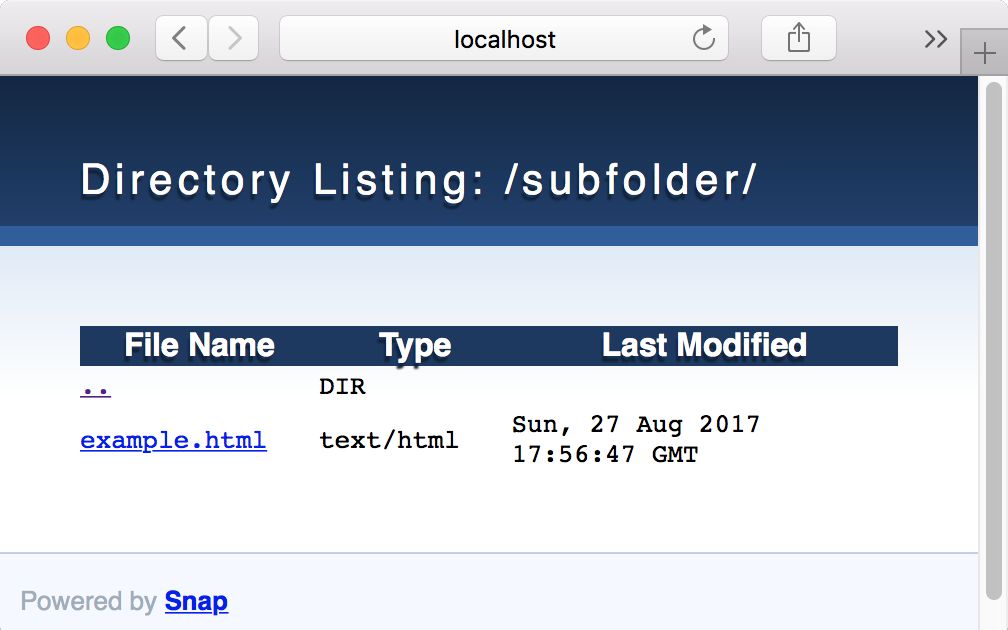Go back using the browser back arrow
Viewport: 1008px width, 630px height.
(181, 39)
